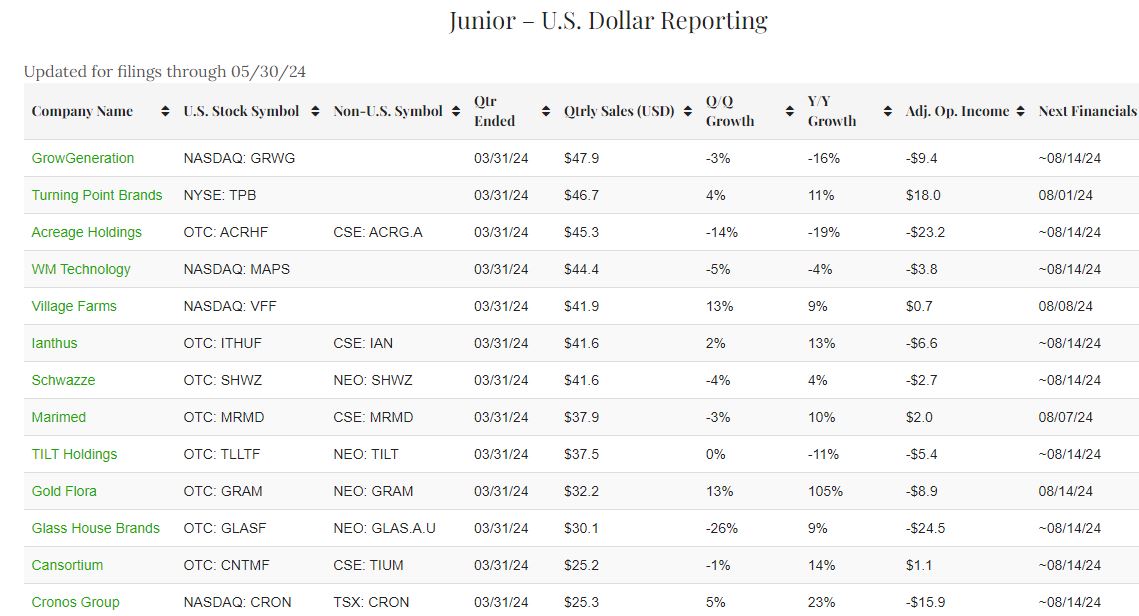Visit Acreage Holdings company page
The width and height of the screenshot is (1139, 616).
point(87,232)
